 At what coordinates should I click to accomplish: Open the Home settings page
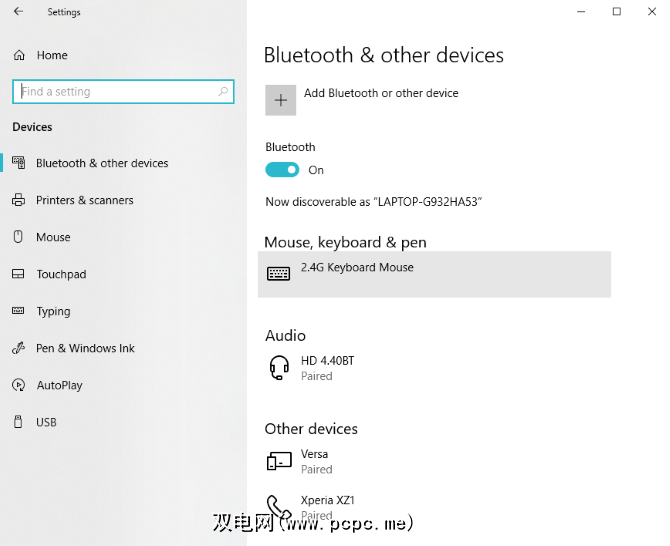pos(52,55)
